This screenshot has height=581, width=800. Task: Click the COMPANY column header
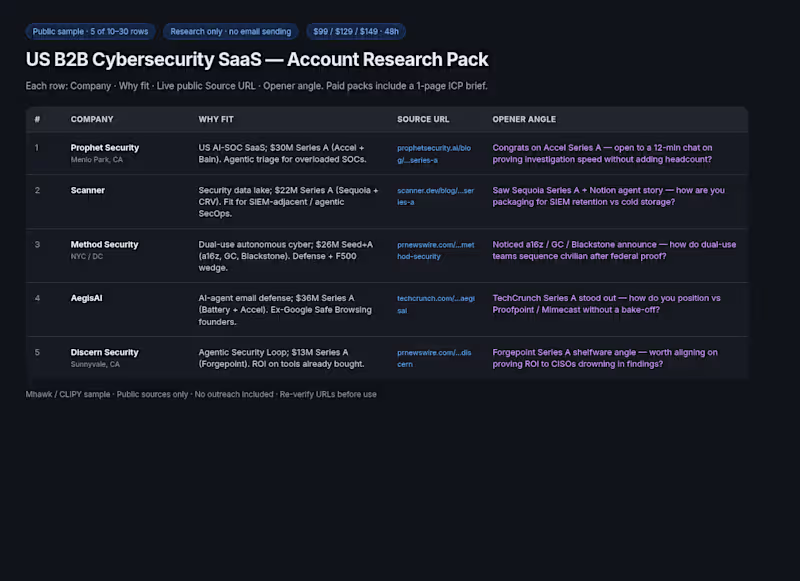coord(92,119)
